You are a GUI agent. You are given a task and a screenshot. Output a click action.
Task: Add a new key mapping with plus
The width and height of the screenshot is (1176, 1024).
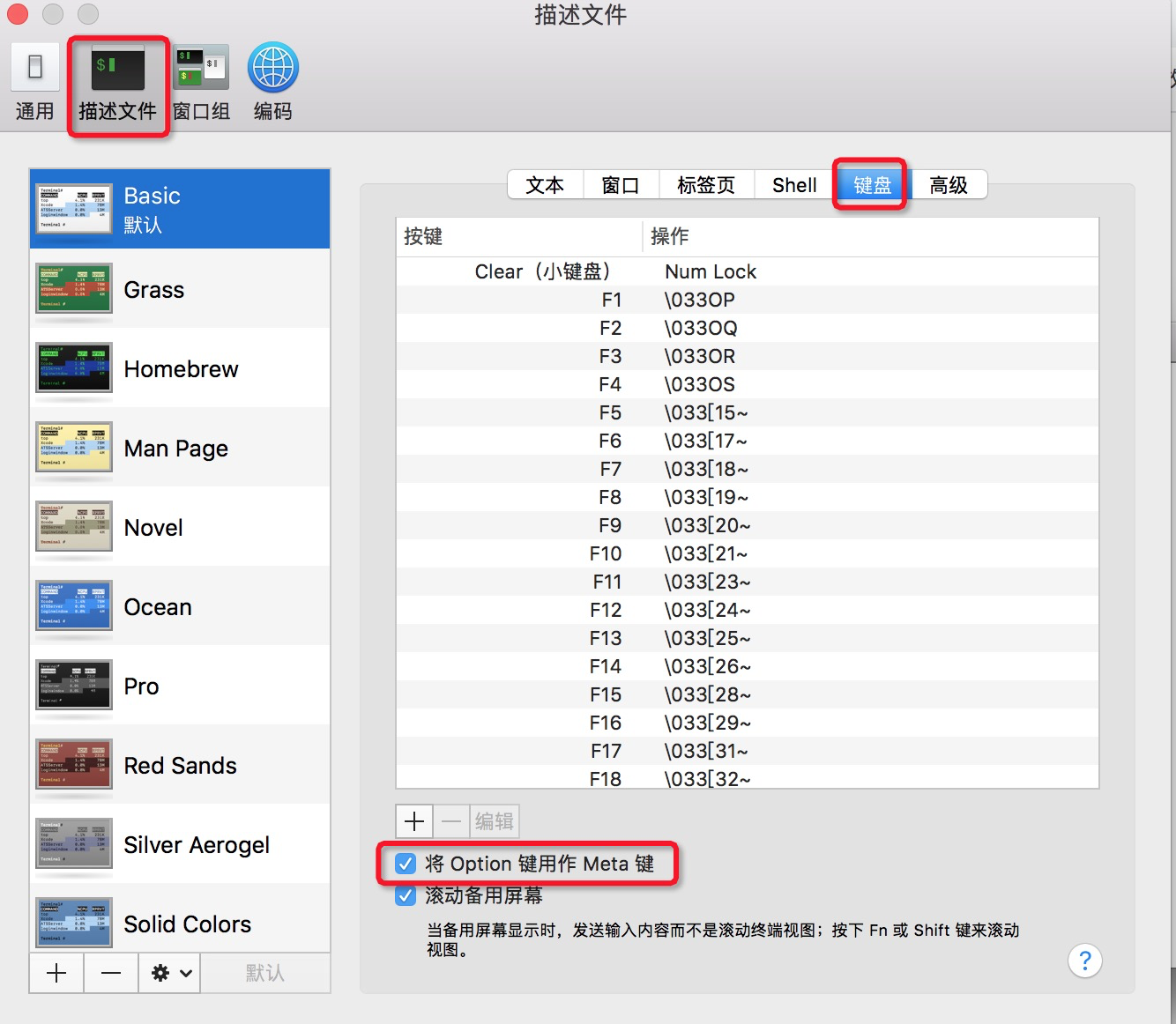pyautogui.click(x=414, y=821)
